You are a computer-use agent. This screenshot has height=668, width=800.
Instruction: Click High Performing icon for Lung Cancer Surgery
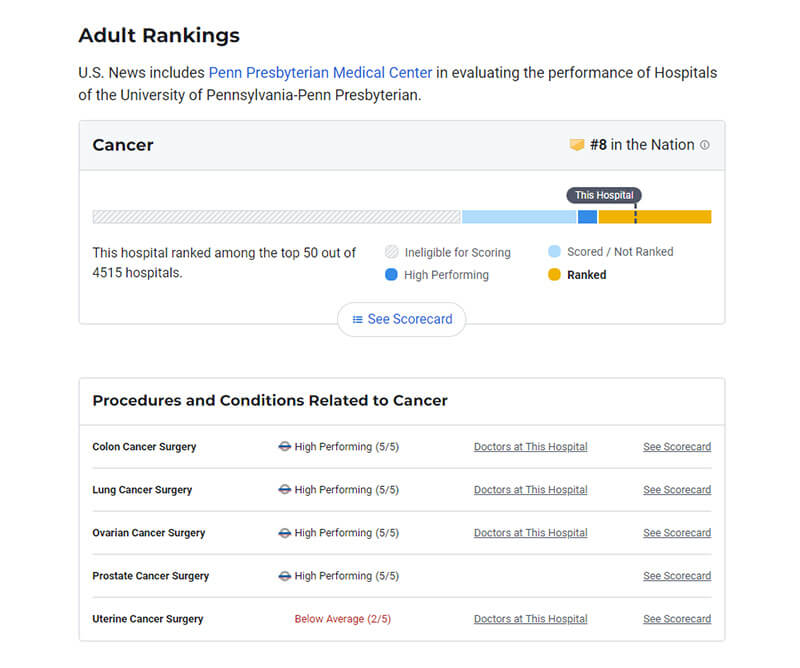[x=285, y=489]
